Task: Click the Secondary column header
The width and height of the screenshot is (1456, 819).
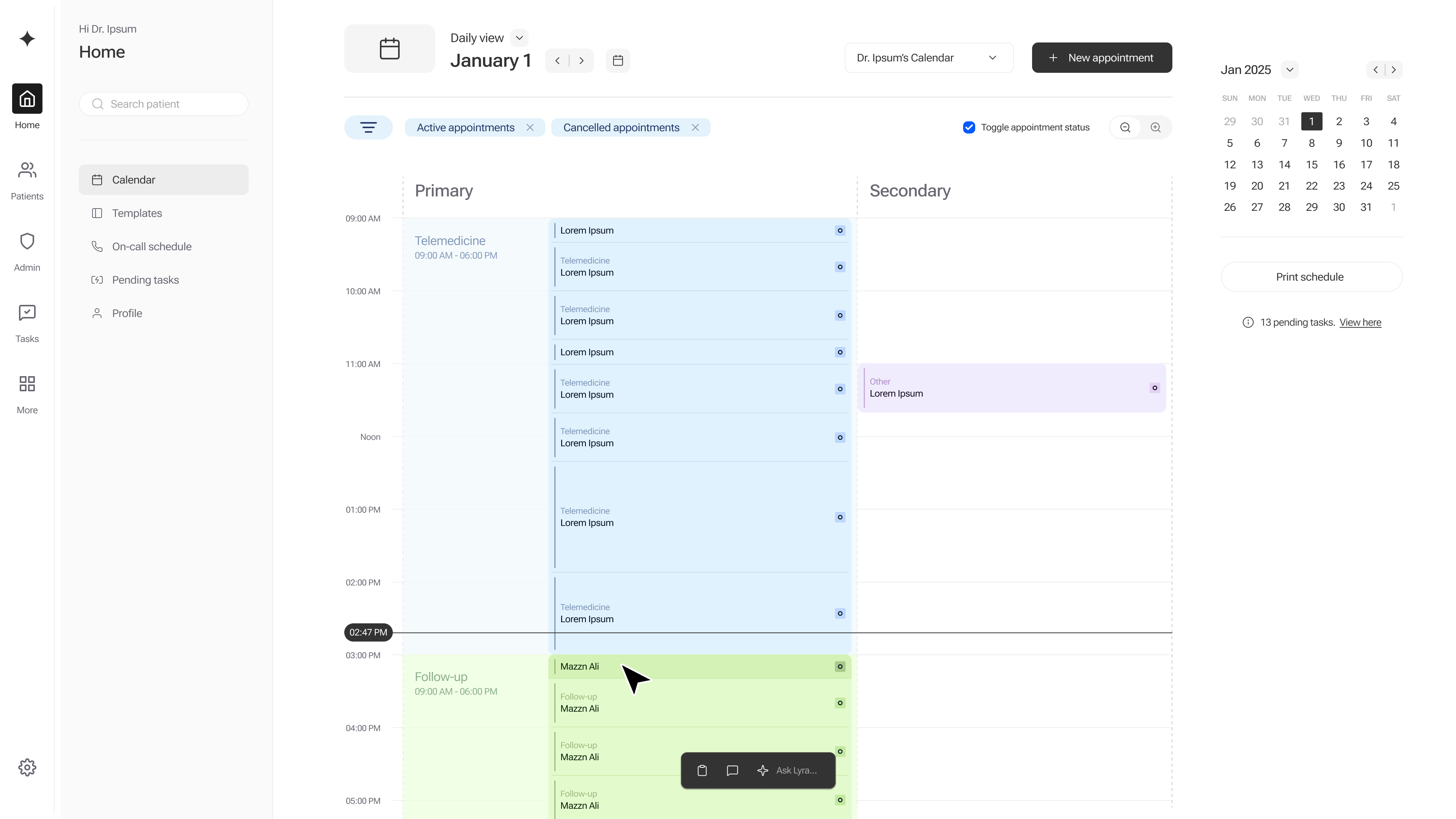Action: [x=910, y=191]
